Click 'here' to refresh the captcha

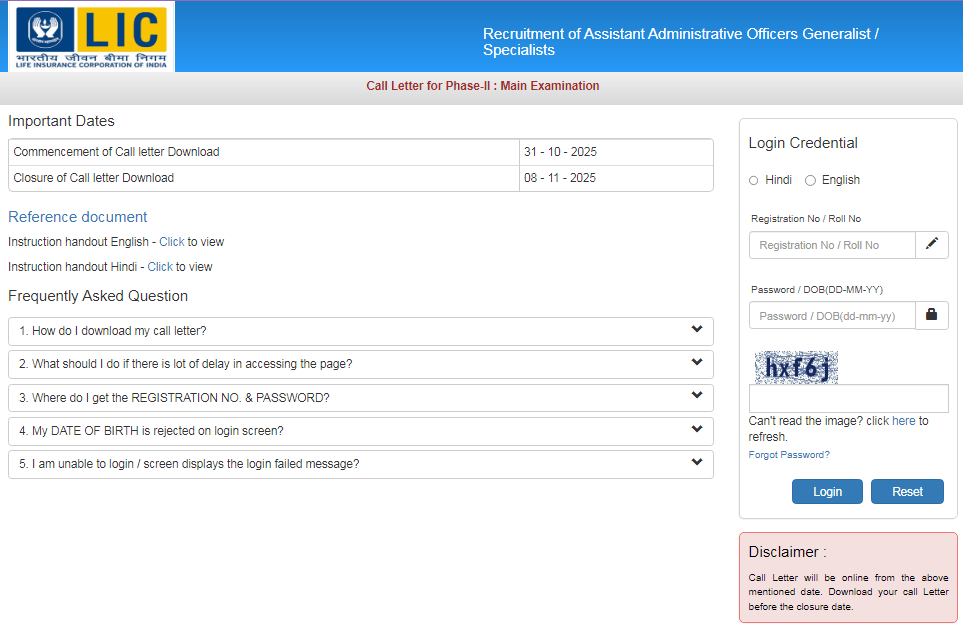903,420
